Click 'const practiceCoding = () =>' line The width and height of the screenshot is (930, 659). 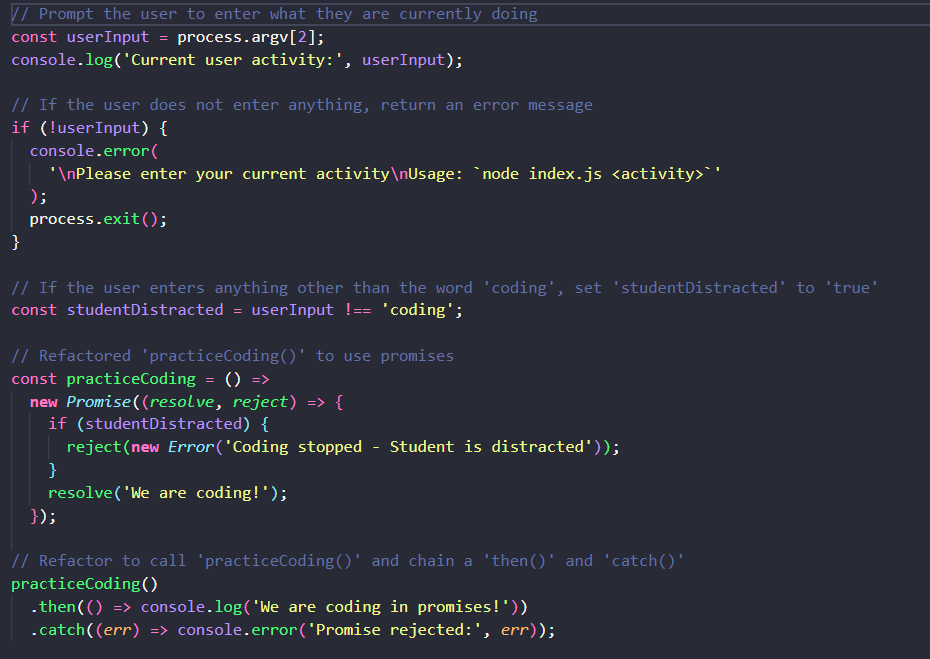click(141, 379)
